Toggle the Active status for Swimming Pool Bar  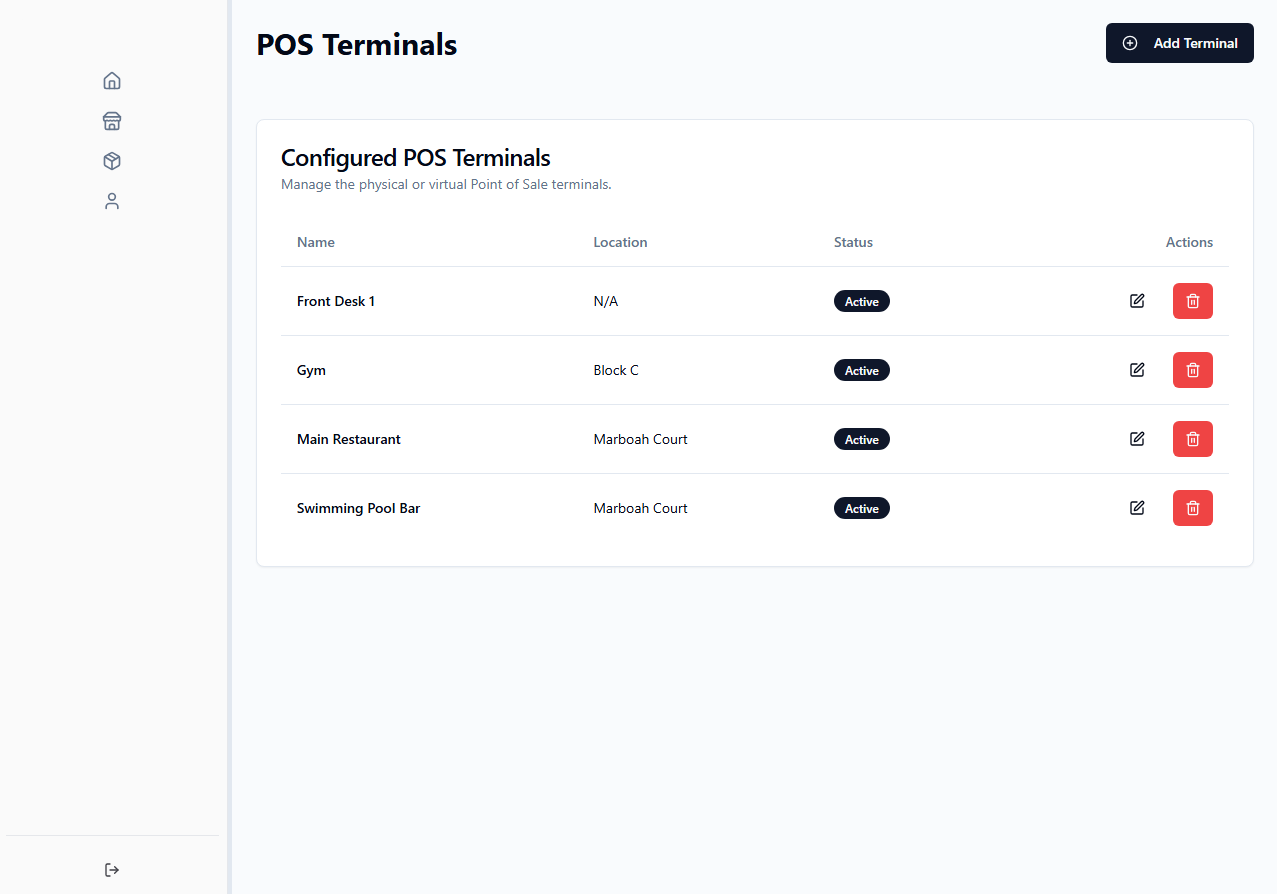861,507
